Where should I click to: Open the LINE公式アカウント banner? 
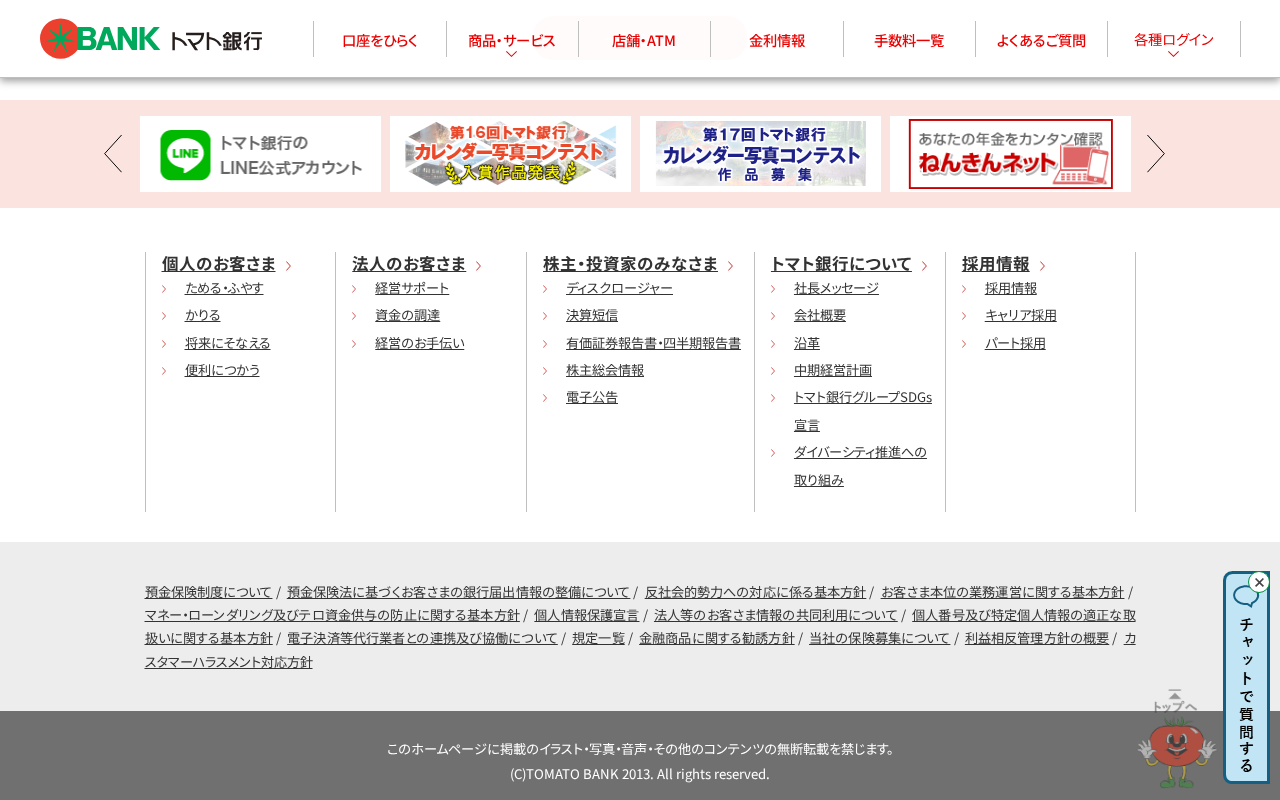(x=260, y=154)
